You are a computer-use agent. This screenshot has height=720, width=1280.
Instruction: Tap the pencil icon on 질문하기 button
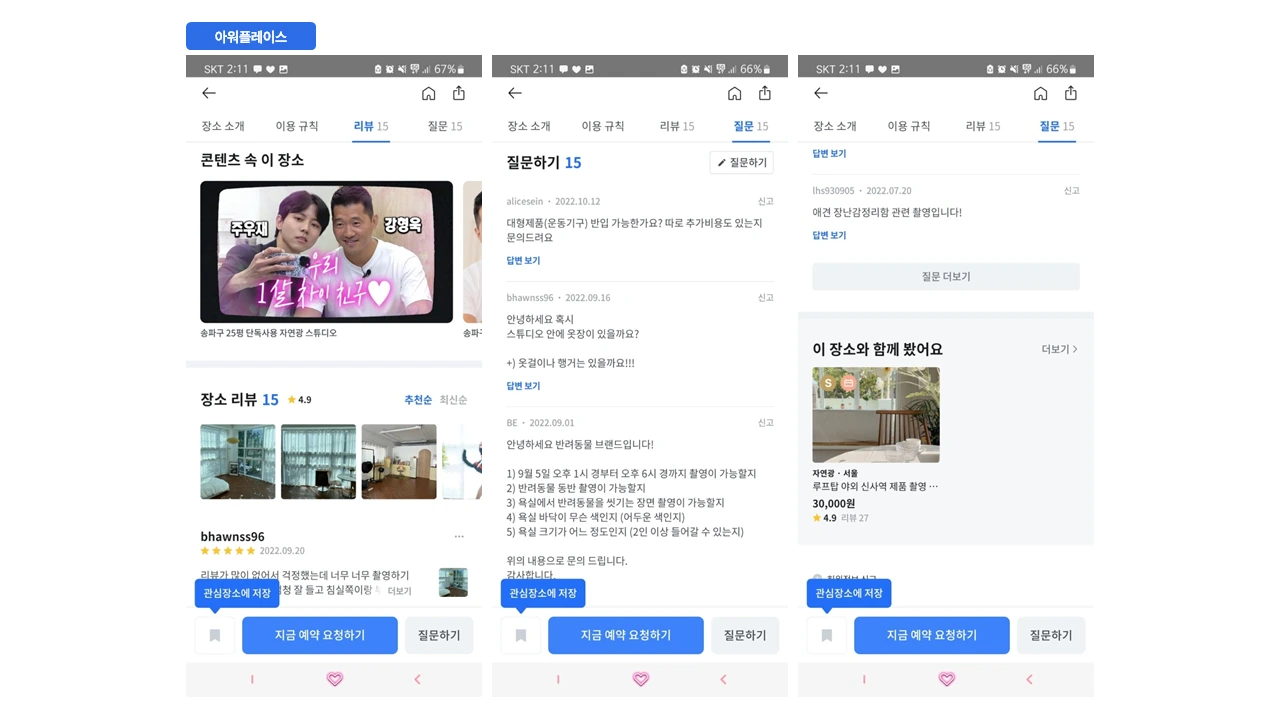pyautogui.click(x=723, y=162)
